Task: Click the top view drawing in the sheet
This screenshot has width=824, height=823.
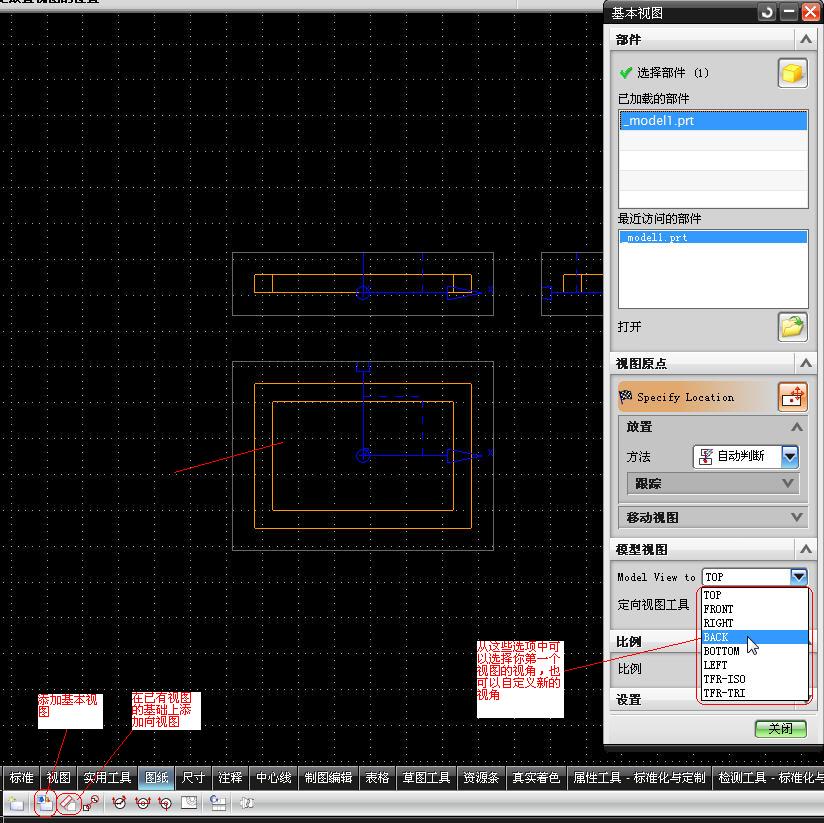Action: pyautogui.click(x=363, y=456)
